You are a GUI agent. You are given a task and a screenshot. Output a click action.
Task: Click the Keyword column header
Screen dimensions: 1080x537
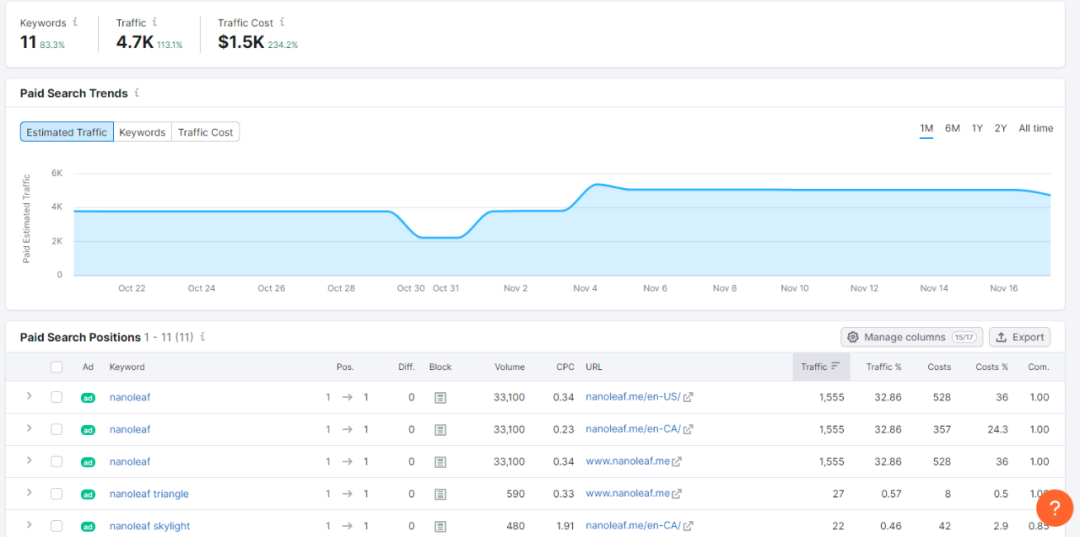point(127,367)
